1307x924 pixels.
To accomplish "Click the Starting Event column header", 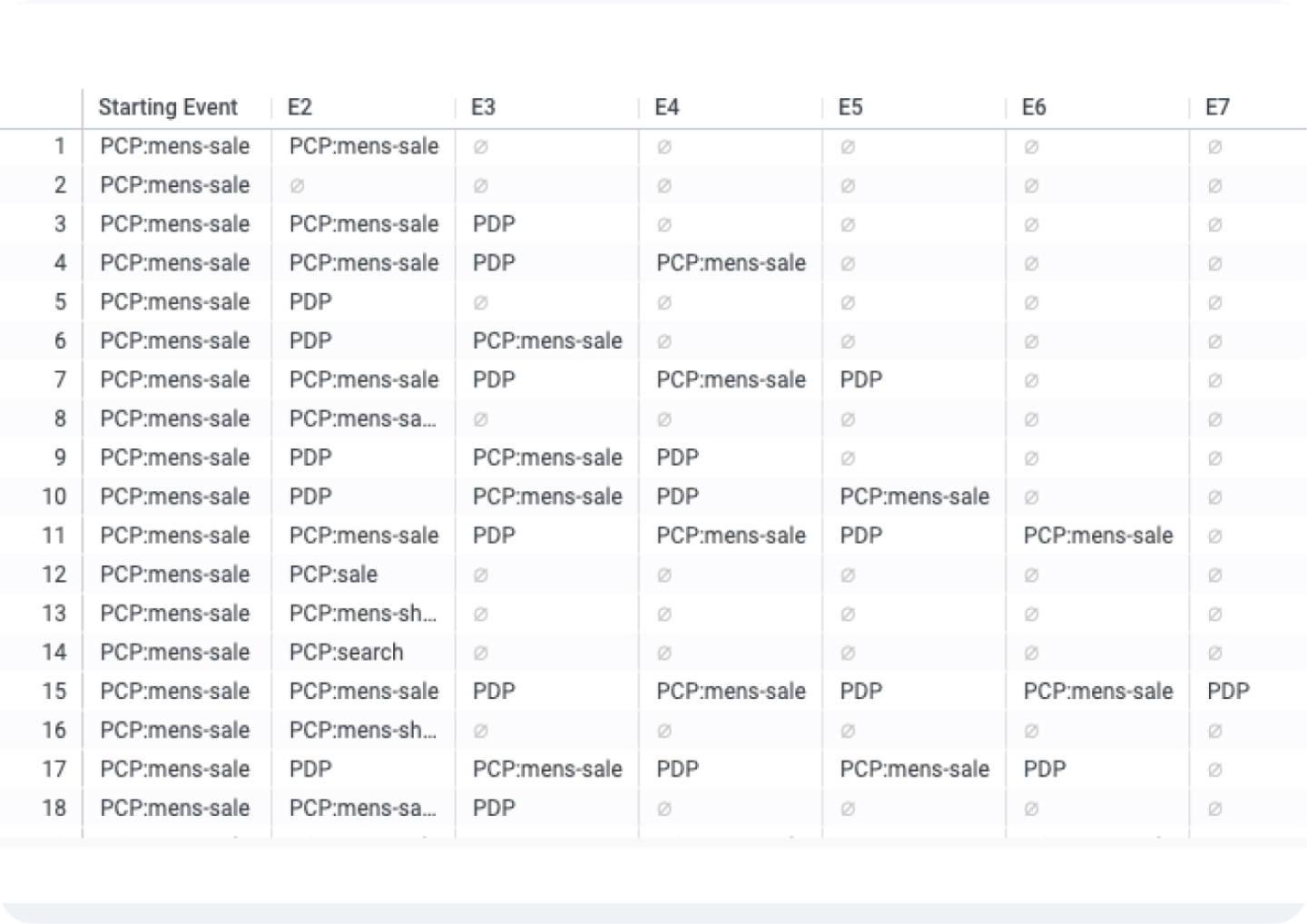I will 168,107.
